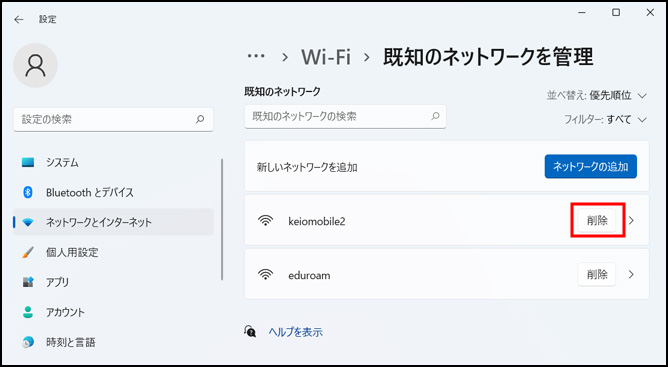This screenshot has width=668, height=367.
Task: Click the 時刻と言語 globe clock icon
Action: 28,342
